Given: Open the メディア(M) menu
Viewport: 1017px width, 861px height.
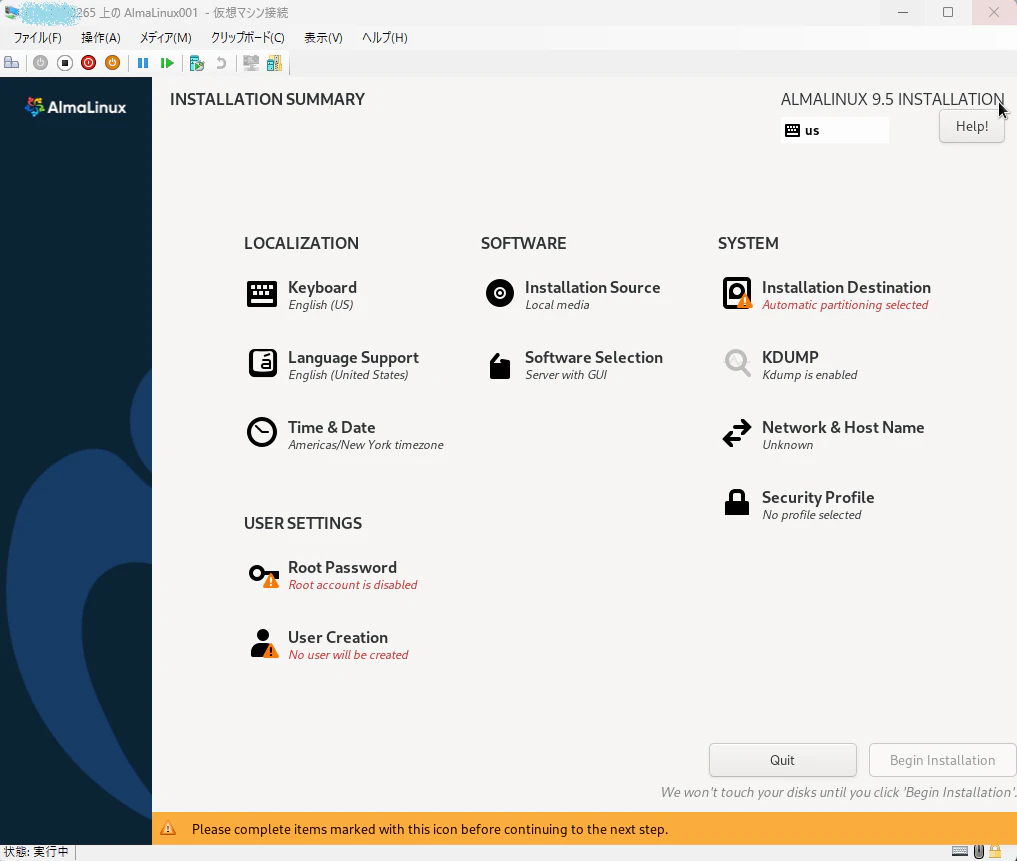Looking at the screenshot, I should [x=165, y=38].
